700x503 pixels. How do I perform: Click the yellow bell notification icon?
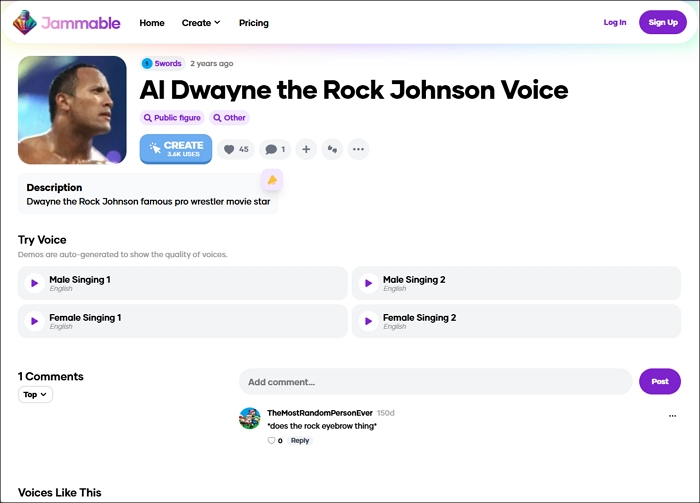[x=272, y=180]
